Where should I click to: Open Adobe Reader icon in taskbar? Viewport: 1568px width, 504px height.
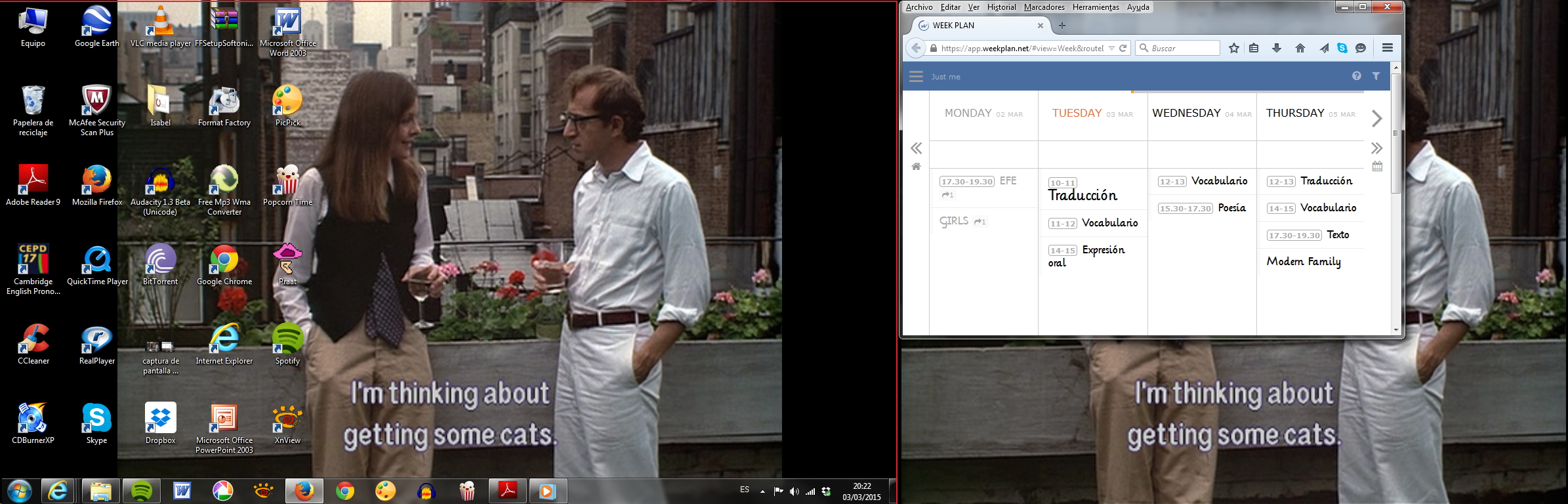click(508, 491)
